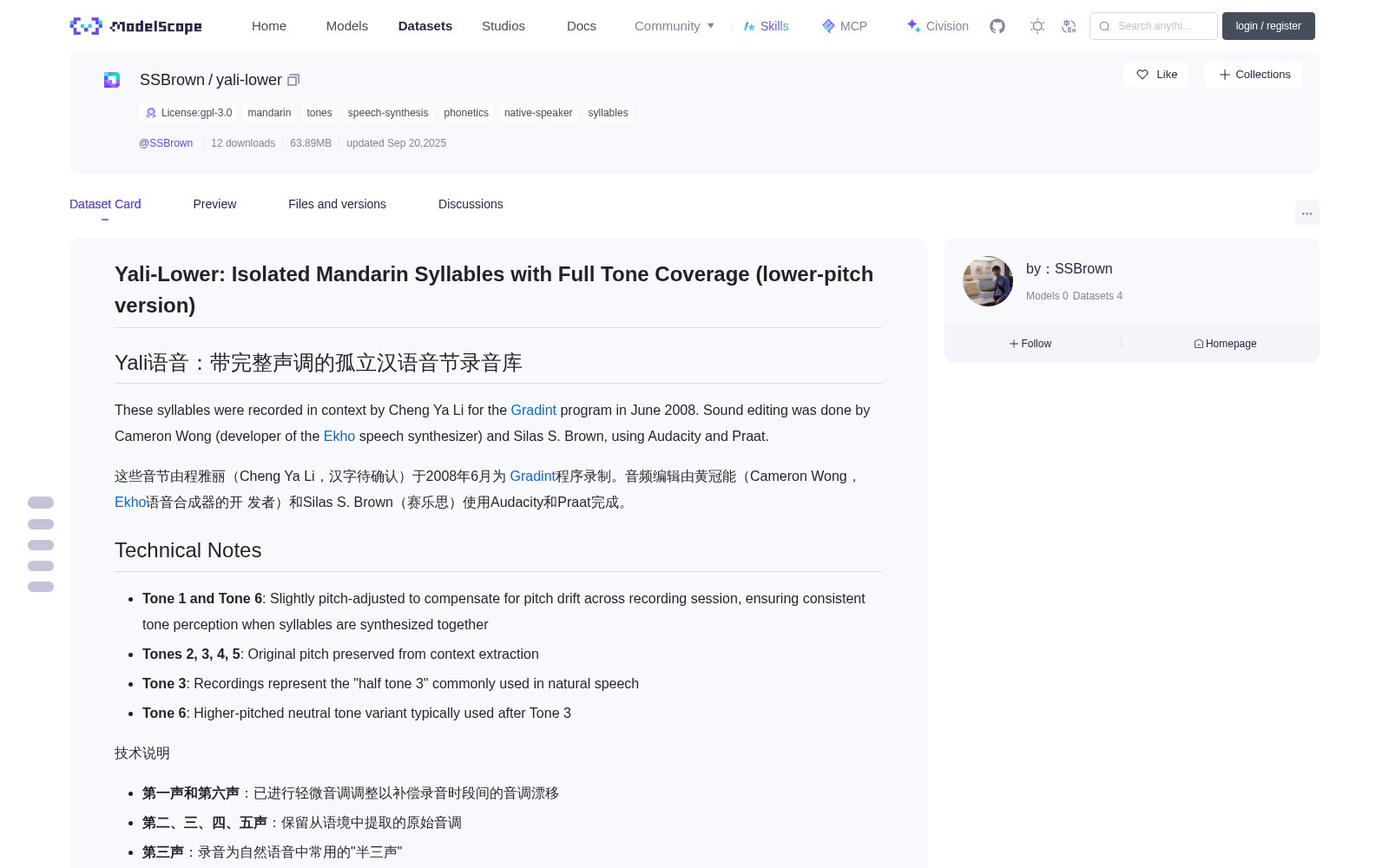Click the by: SSBrown author name
1389x868 pixels.
click(x=1070, y=269)
